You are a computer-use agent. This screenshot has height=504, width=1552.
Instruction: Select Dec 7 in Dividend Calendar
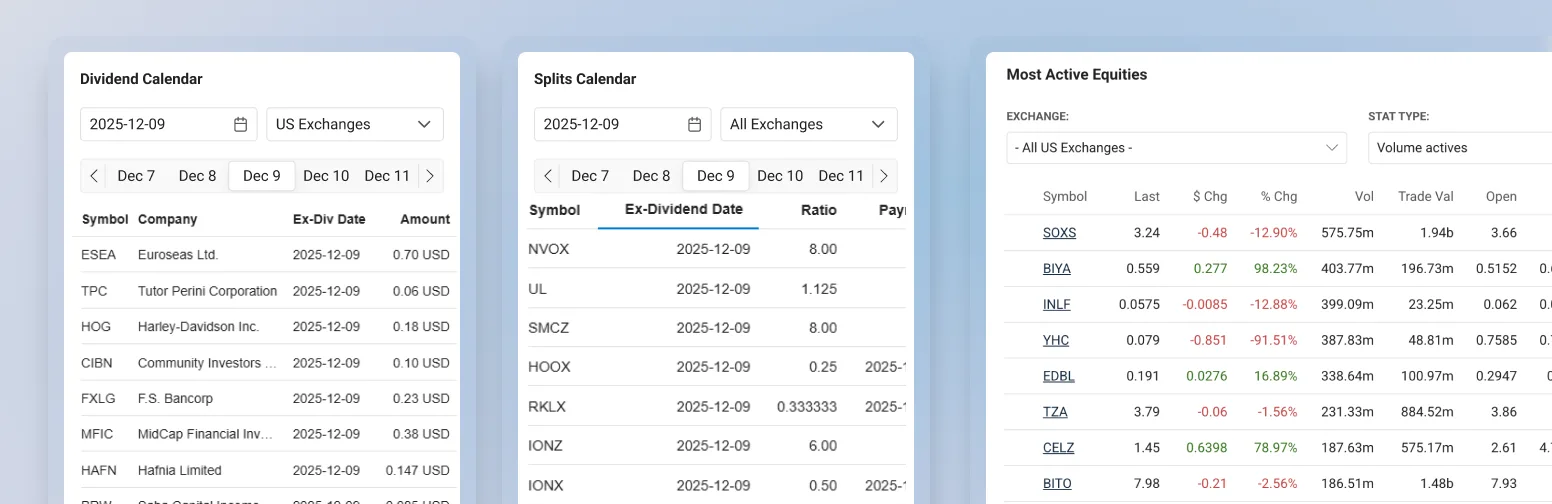coord(136,176)
